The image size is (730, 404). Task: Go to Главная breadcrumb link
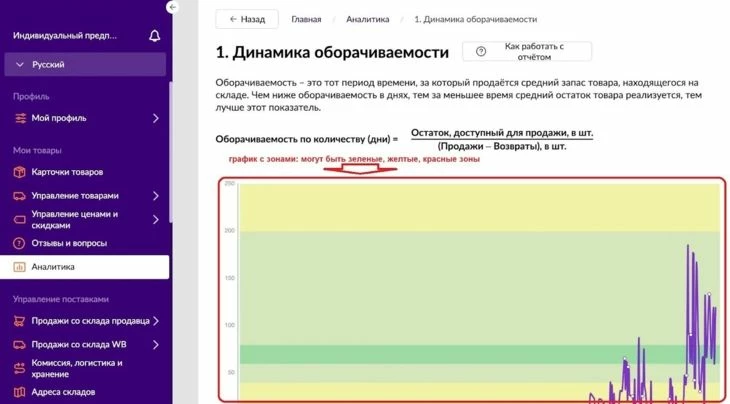point(306,19)
